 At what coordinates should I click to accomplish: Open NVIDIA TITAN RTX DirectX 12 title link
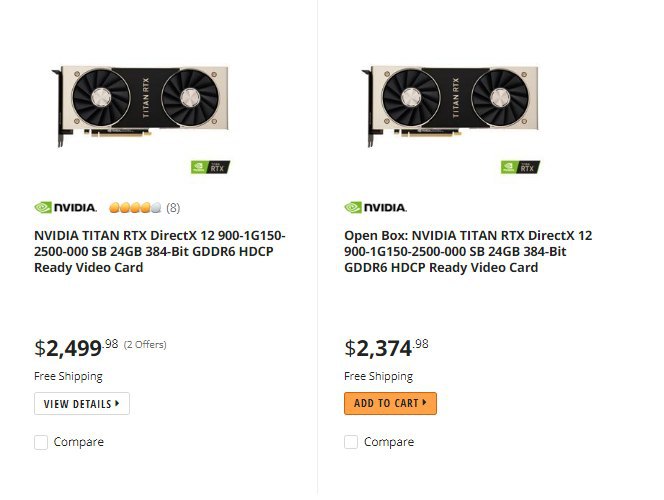(160, 251)
